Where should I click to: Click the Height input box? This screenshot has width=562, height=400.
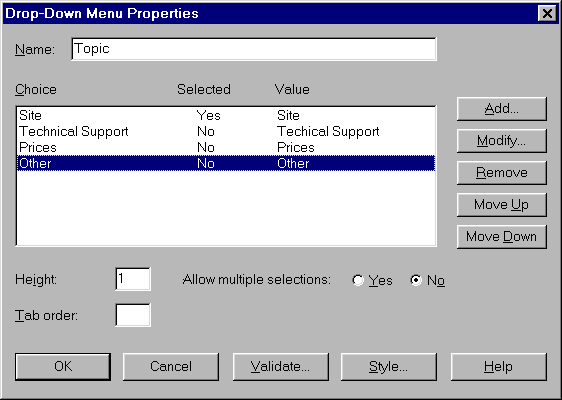[133, 279]
